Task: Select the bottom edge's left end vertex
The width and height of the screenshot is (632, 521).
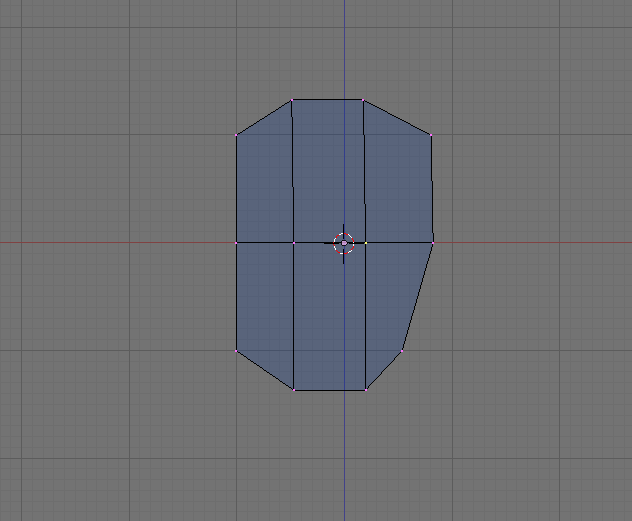Action: (293, 390)
